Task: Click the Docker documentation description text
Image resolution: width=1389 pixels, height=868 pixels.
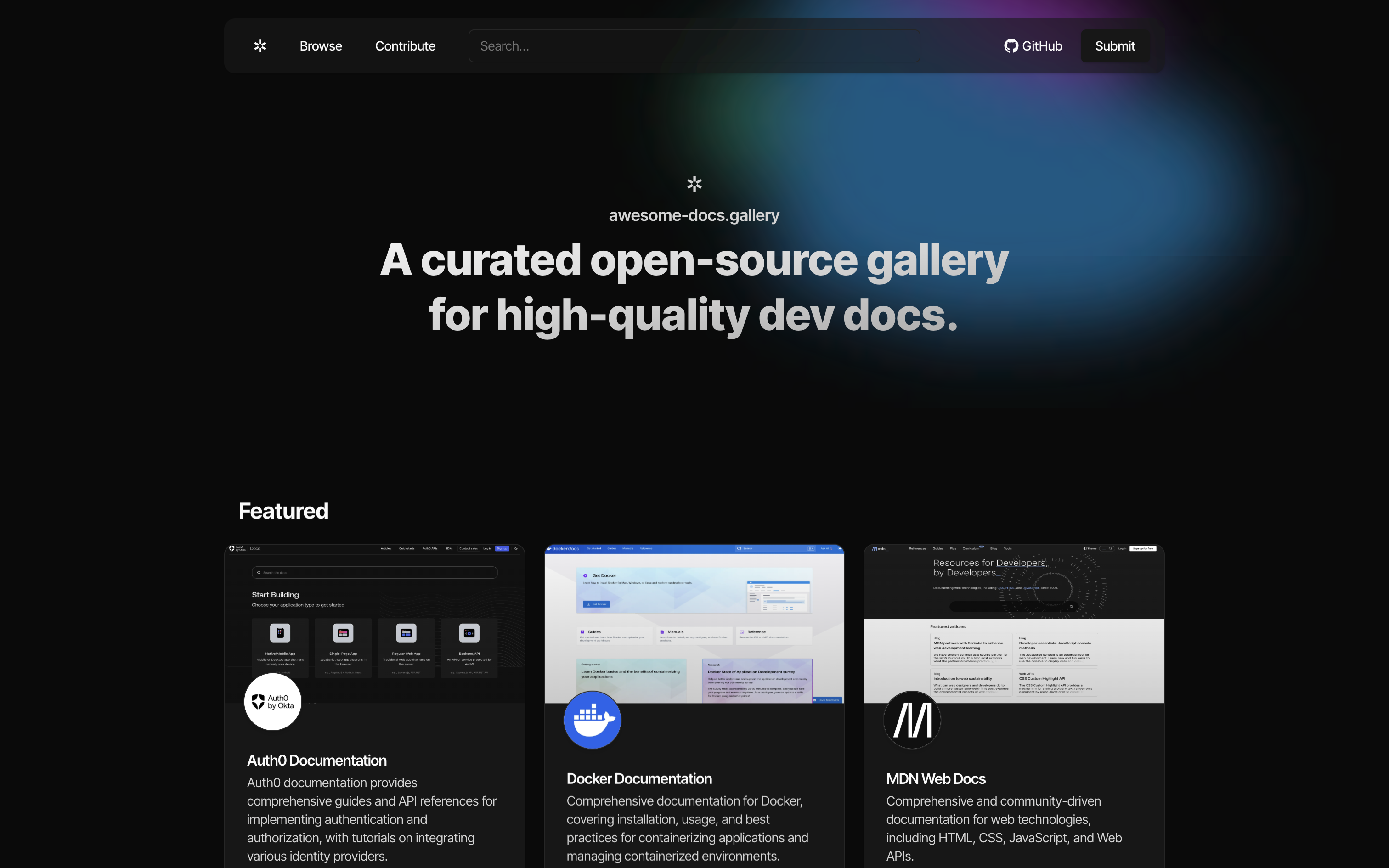Action: tap(688, 829)
